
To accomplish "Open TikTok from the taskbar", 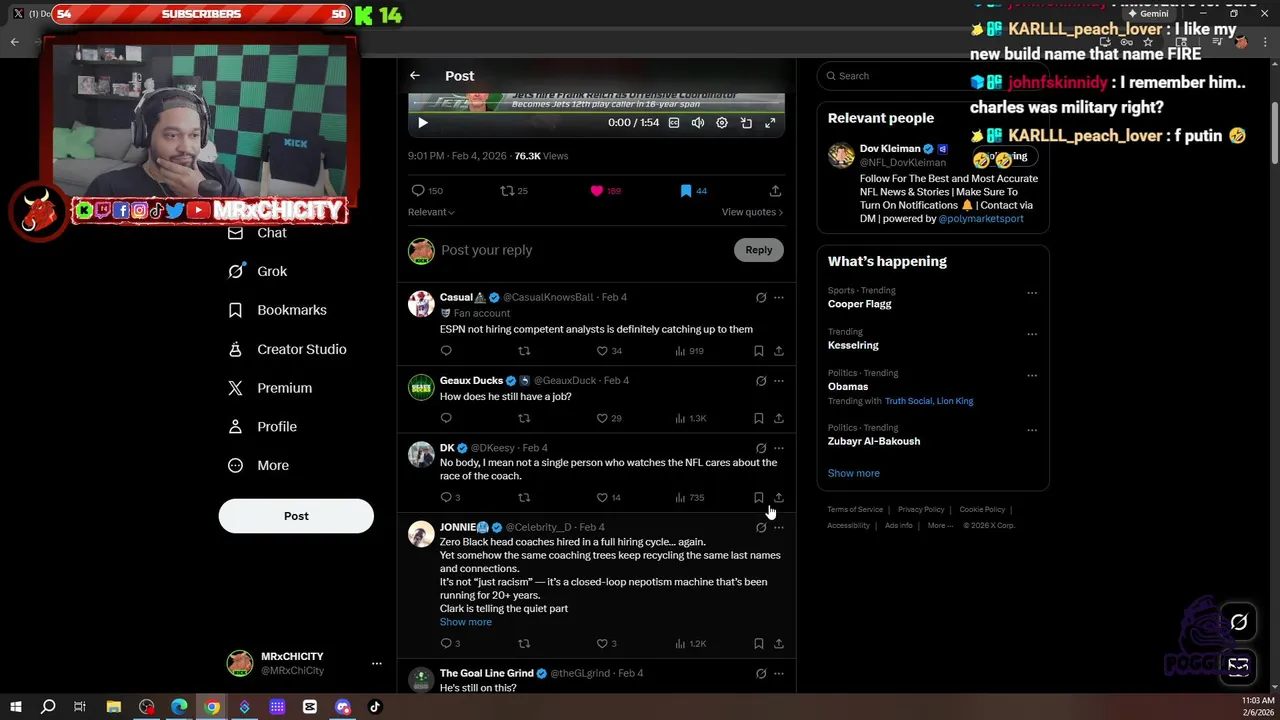I will [x=375, y=707].
